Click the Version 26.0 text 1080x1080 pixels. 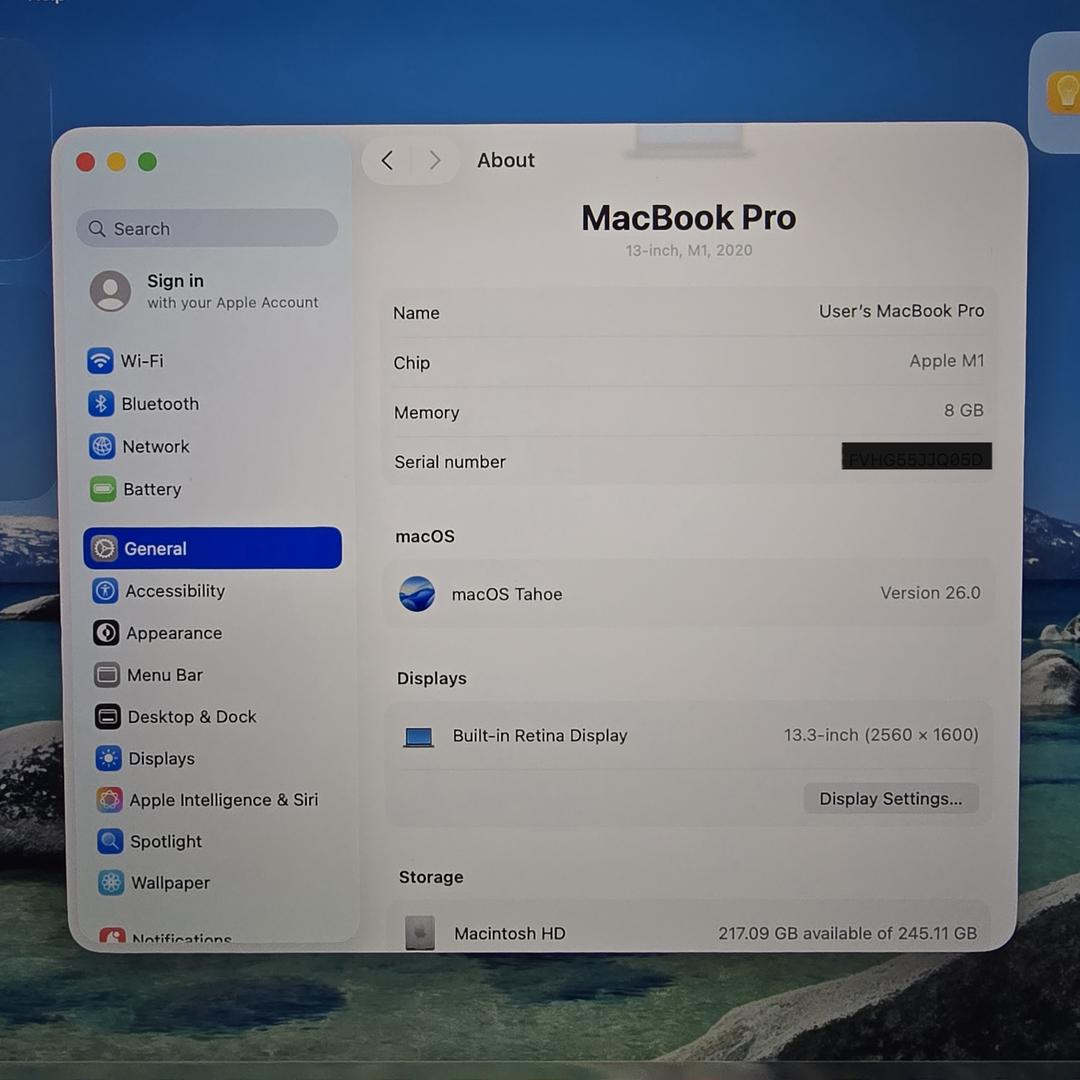click(x=930, y=593)
